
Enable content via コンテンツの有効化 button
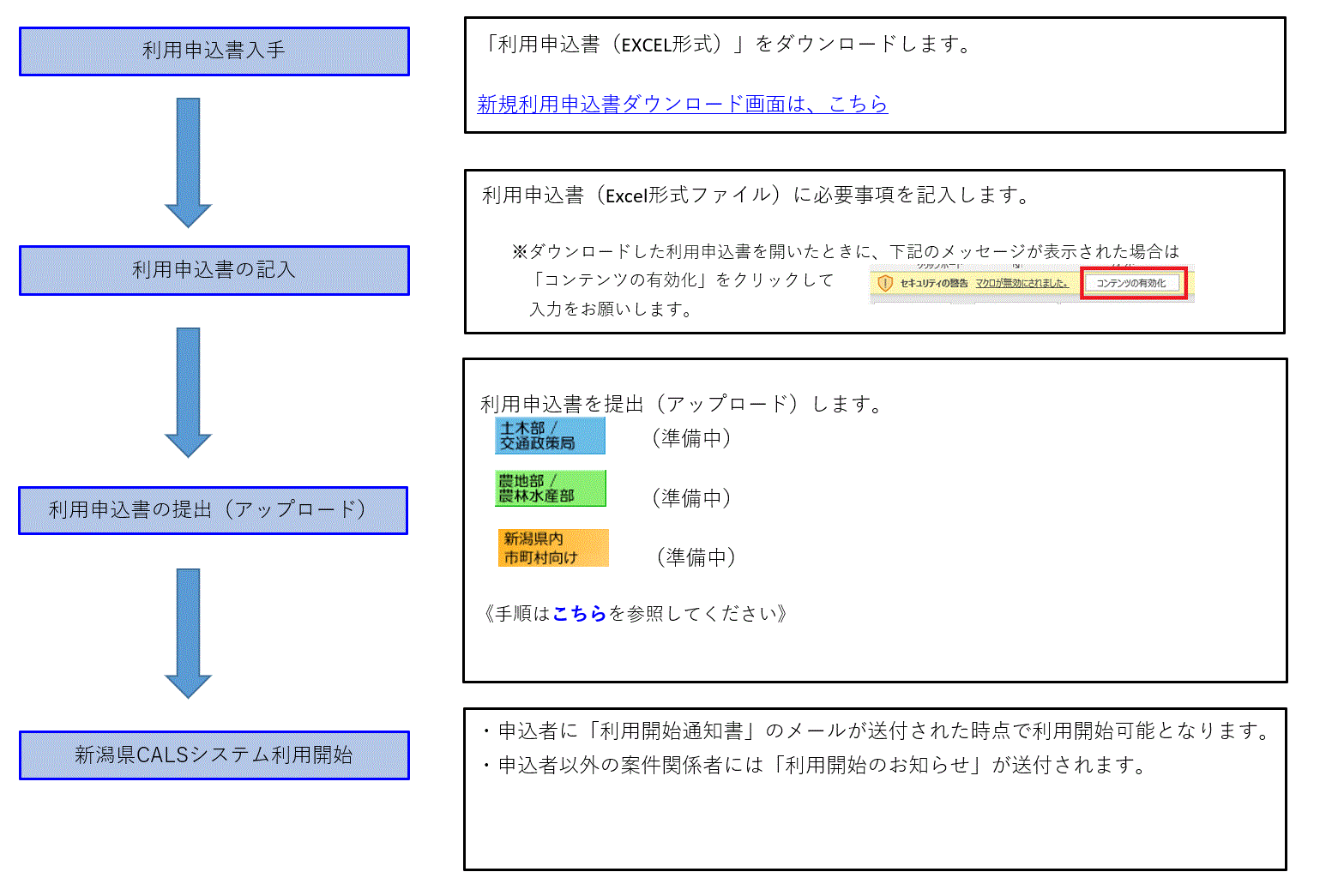point(1134,282)
